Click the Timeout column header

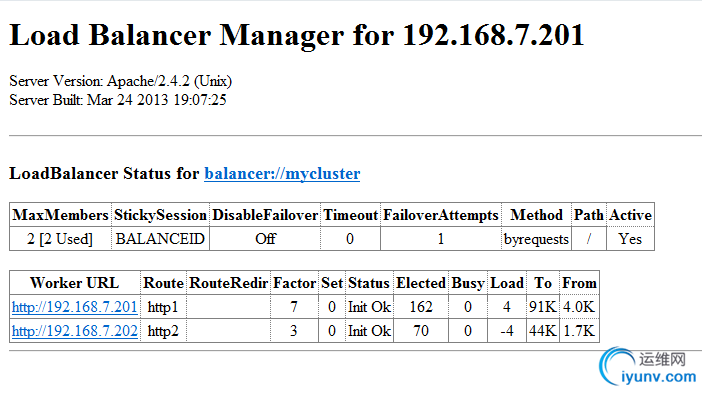(x=351, y=215)
